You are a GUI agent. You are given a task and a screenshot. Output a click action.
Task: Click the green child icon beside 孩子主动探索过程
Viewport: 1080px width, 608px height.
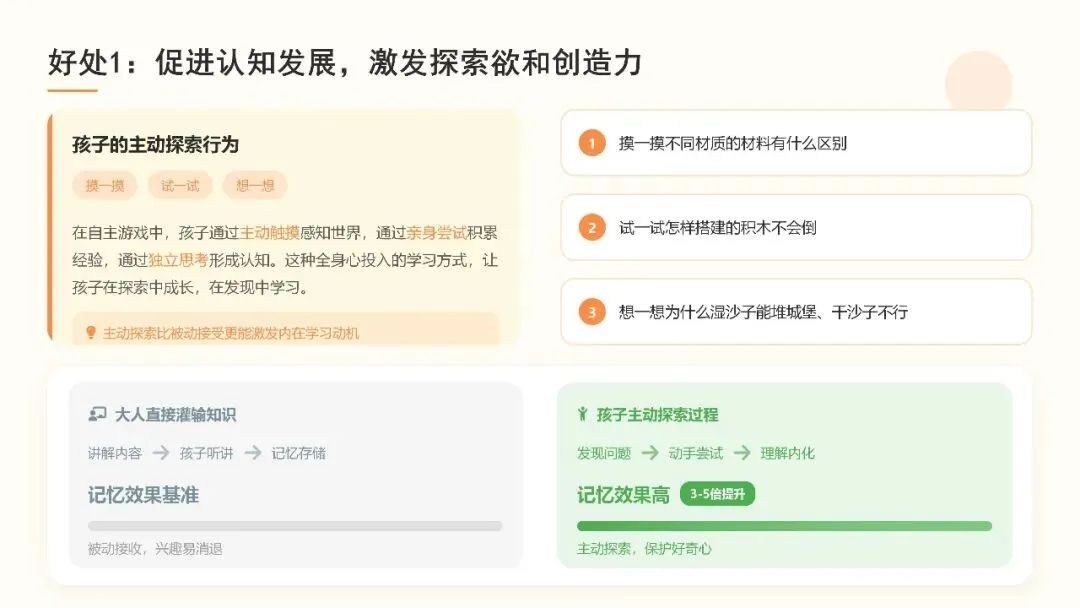click(583, 415)
